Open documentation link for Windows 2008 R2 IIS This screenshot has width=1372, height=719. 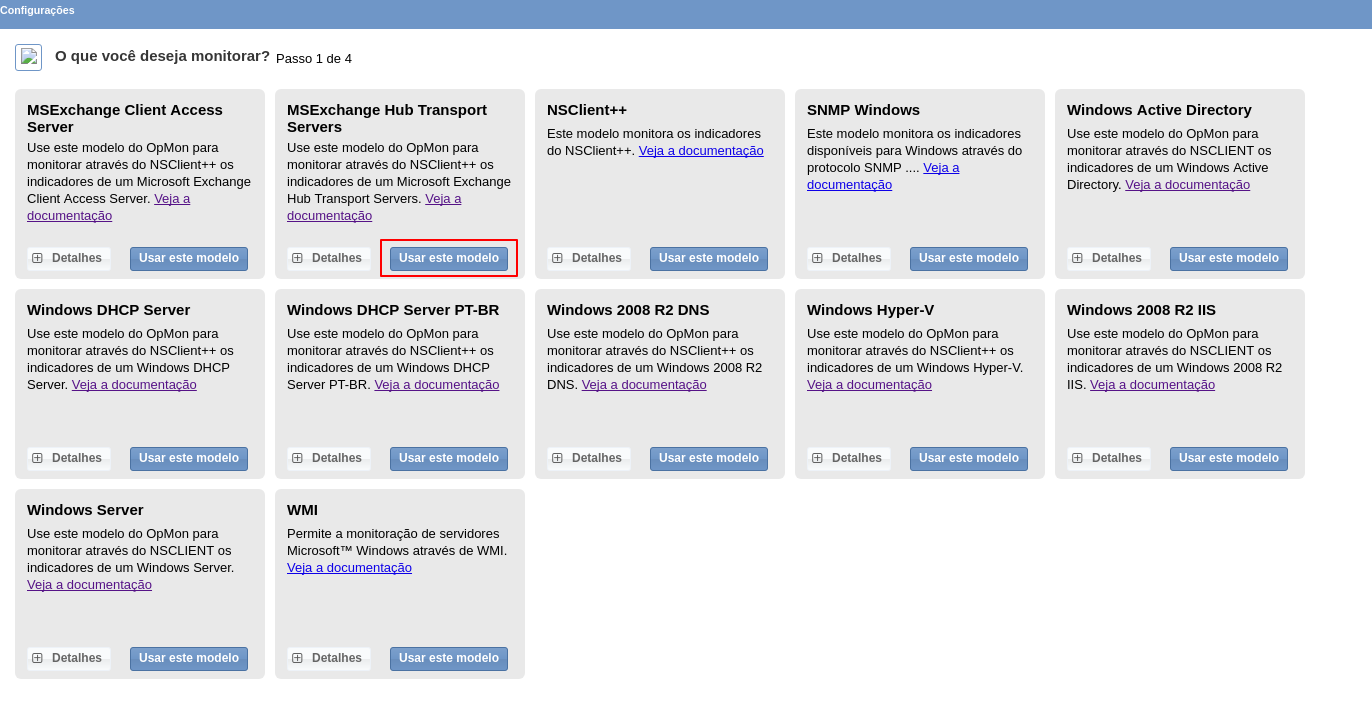(1152, 385)
